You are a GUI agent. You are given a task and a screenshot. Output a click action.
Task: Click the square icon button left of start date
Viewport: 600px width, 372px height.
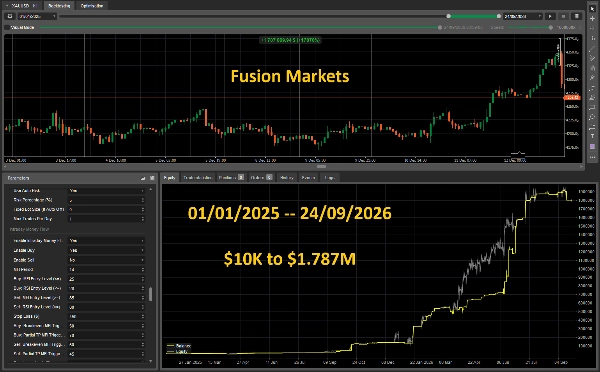(x=10, y=16)
